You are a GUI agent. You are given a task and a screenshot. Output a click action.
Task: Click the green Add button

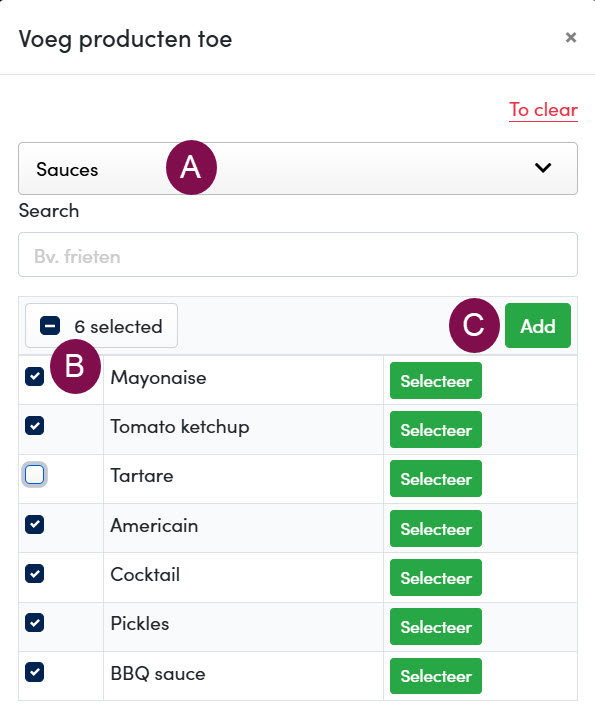point(538,326)
